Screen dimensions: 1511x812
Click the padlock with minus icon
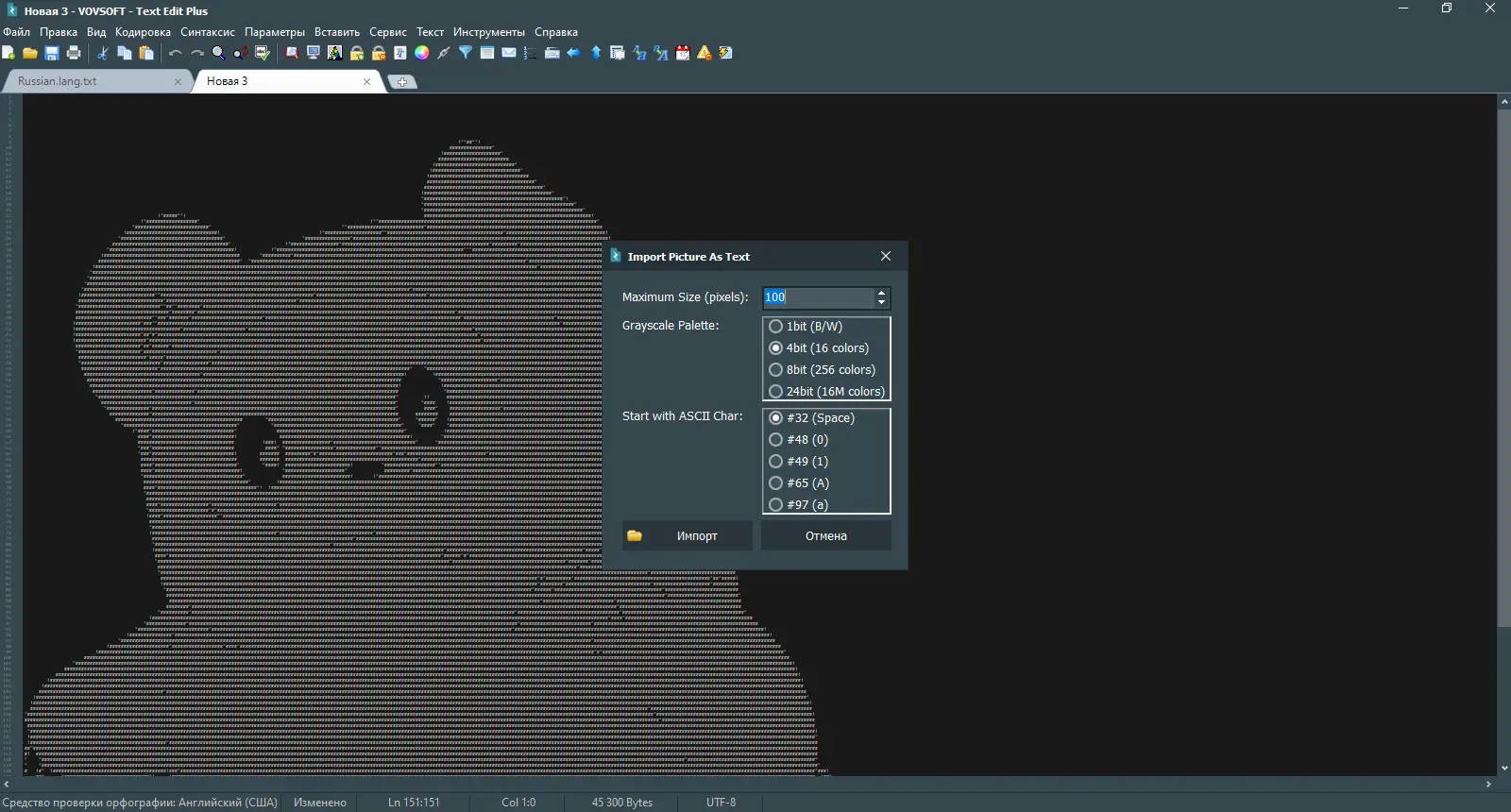point(379,53)
